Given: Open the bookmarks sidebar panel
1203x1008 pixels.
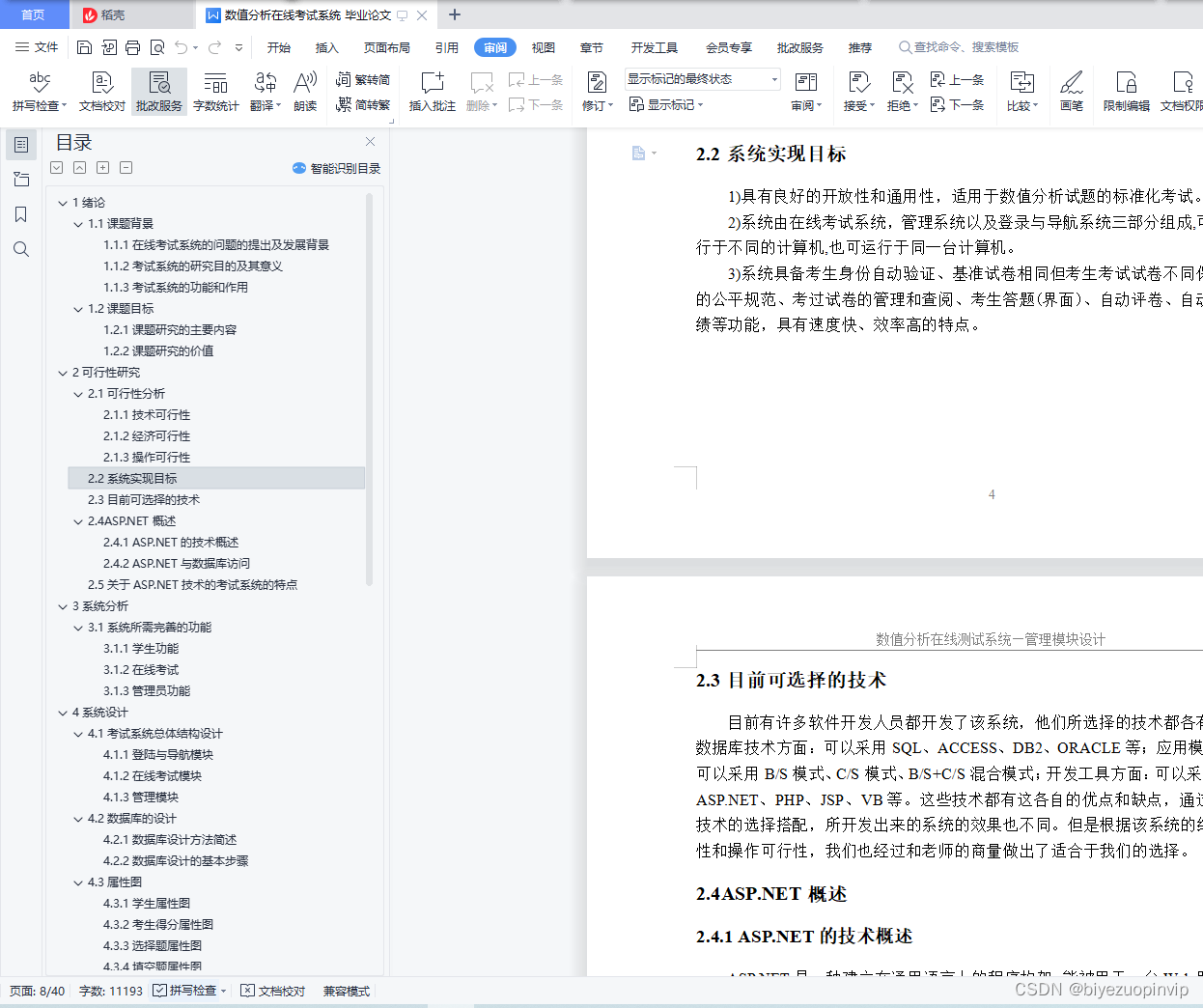Looking at the screenshot, I should 21,214.
